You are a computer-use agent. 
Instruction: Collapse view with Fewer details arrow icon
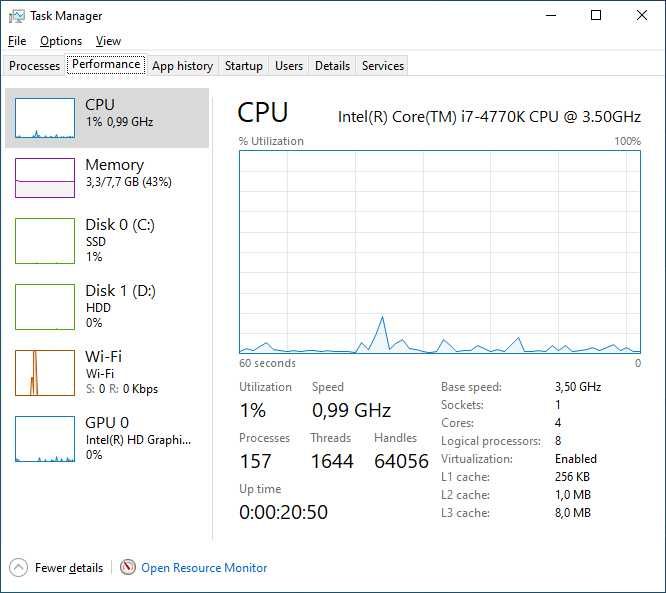tap(18, 567)
